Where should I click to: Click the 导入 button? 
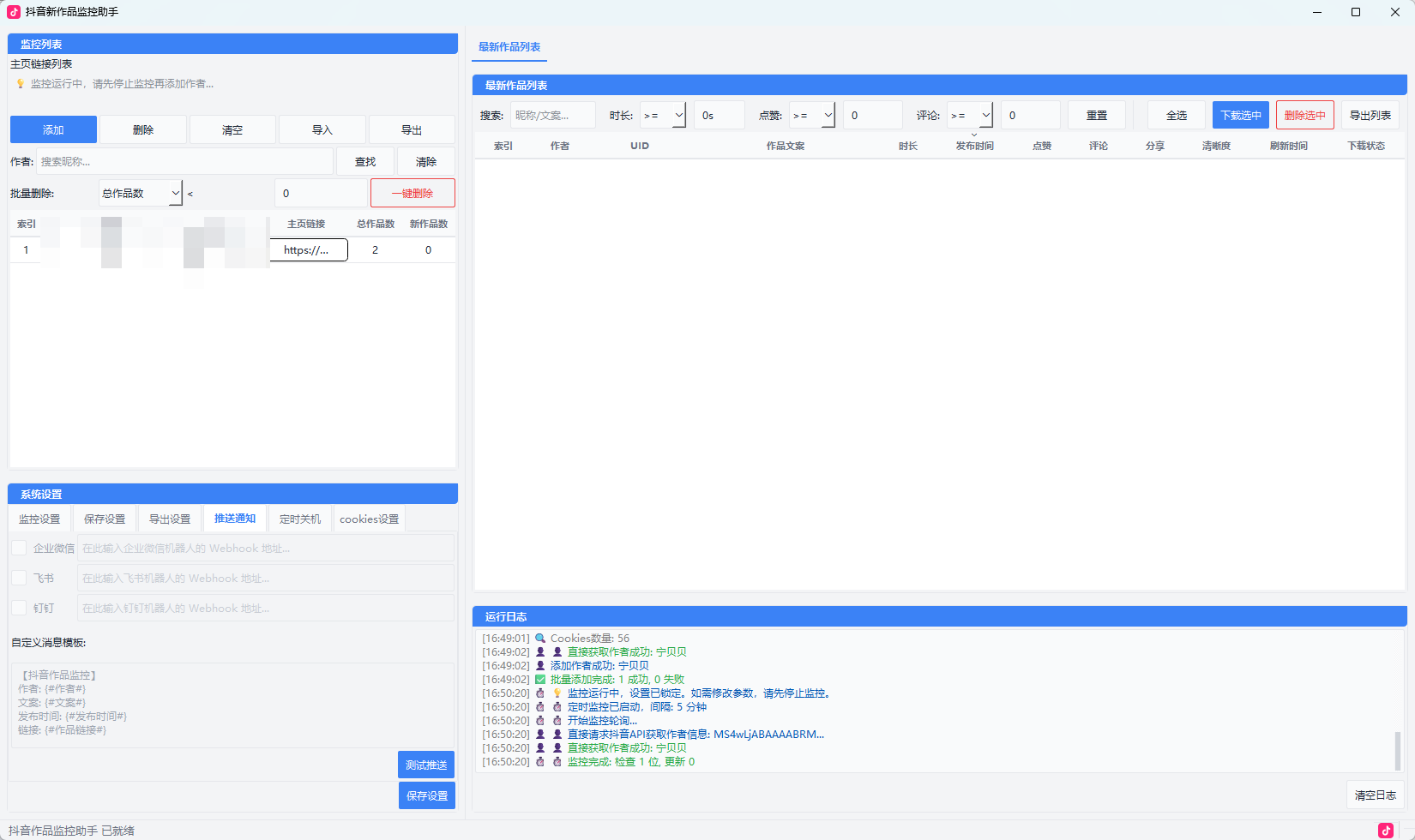tap(322, 129)
